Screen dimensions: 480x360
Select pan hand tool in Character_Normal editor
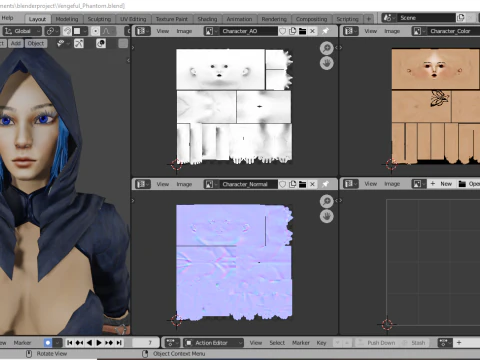point(327,216)
